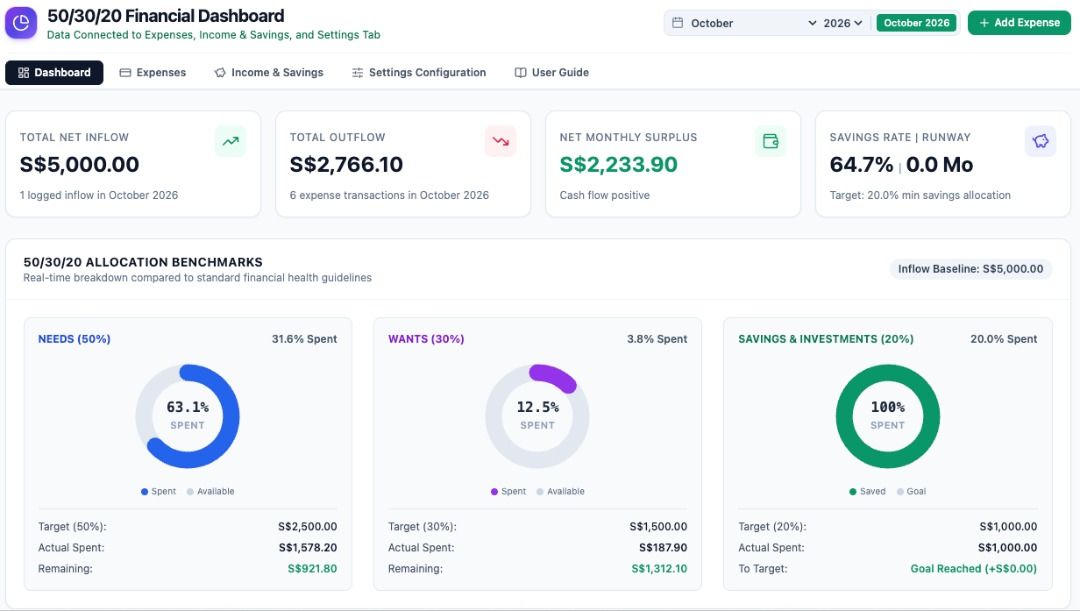The image size is (1080, 611).
Task: Click the 0.0 Mo runway value
Action: click(939, 164)
